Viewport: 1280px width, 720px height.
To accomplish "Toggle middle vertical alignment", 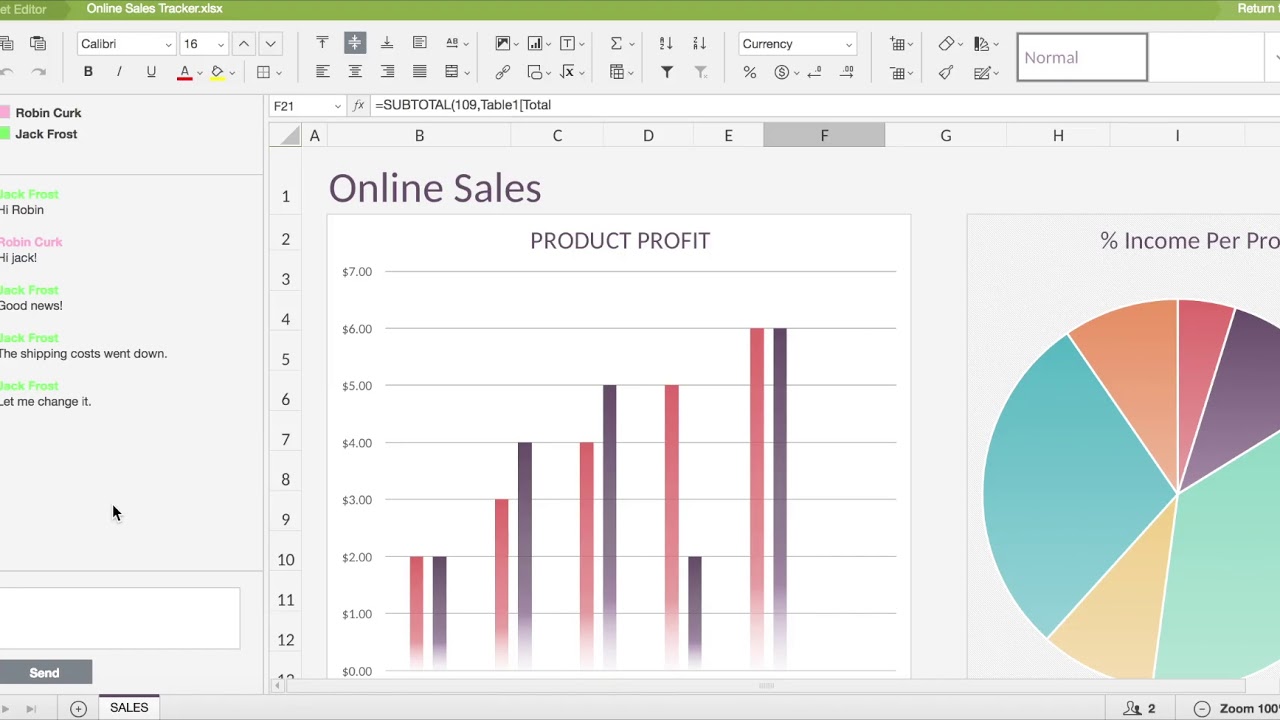I will click(355, 43).
